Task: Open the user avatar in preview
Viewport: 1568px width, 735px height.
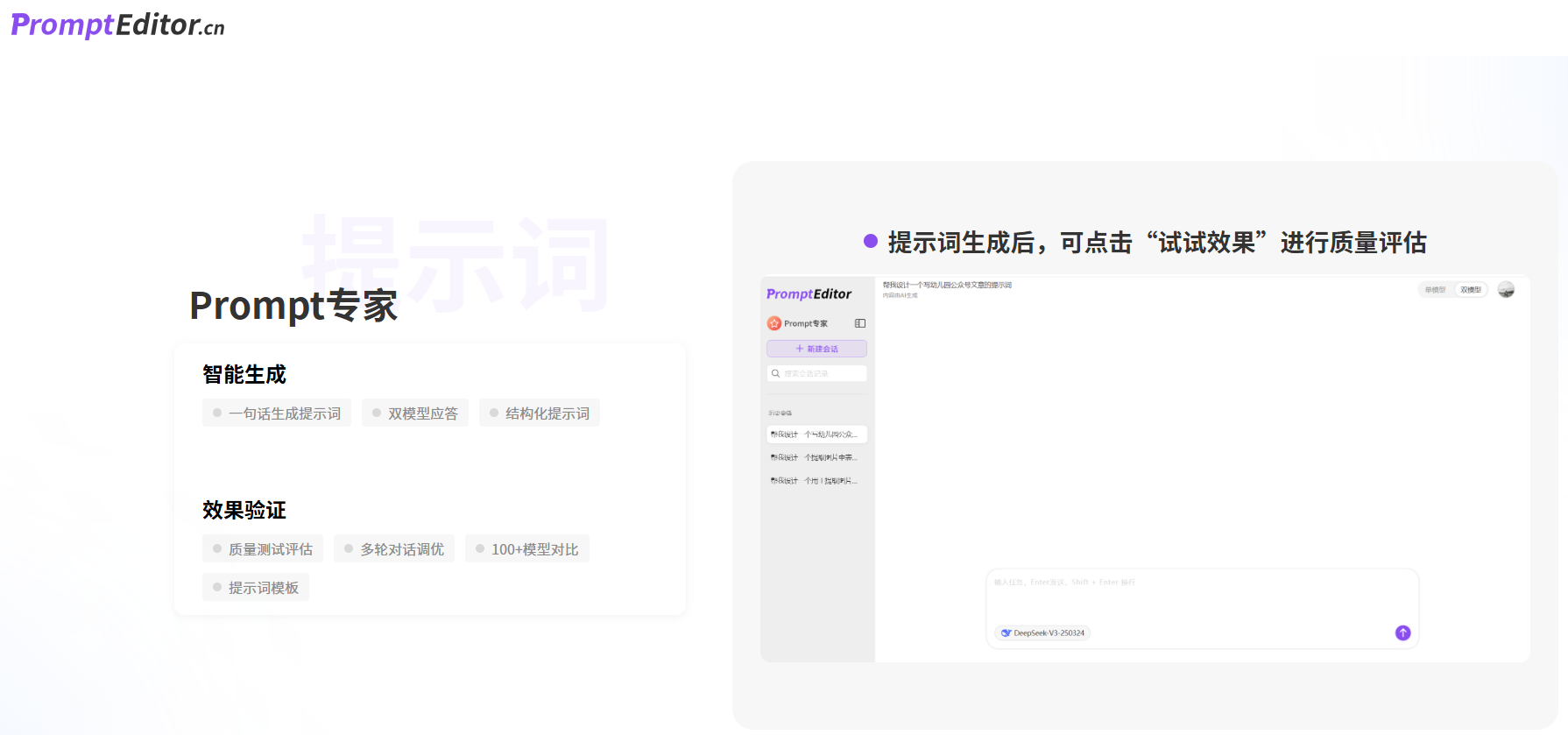Action: tap(1506, 290)
